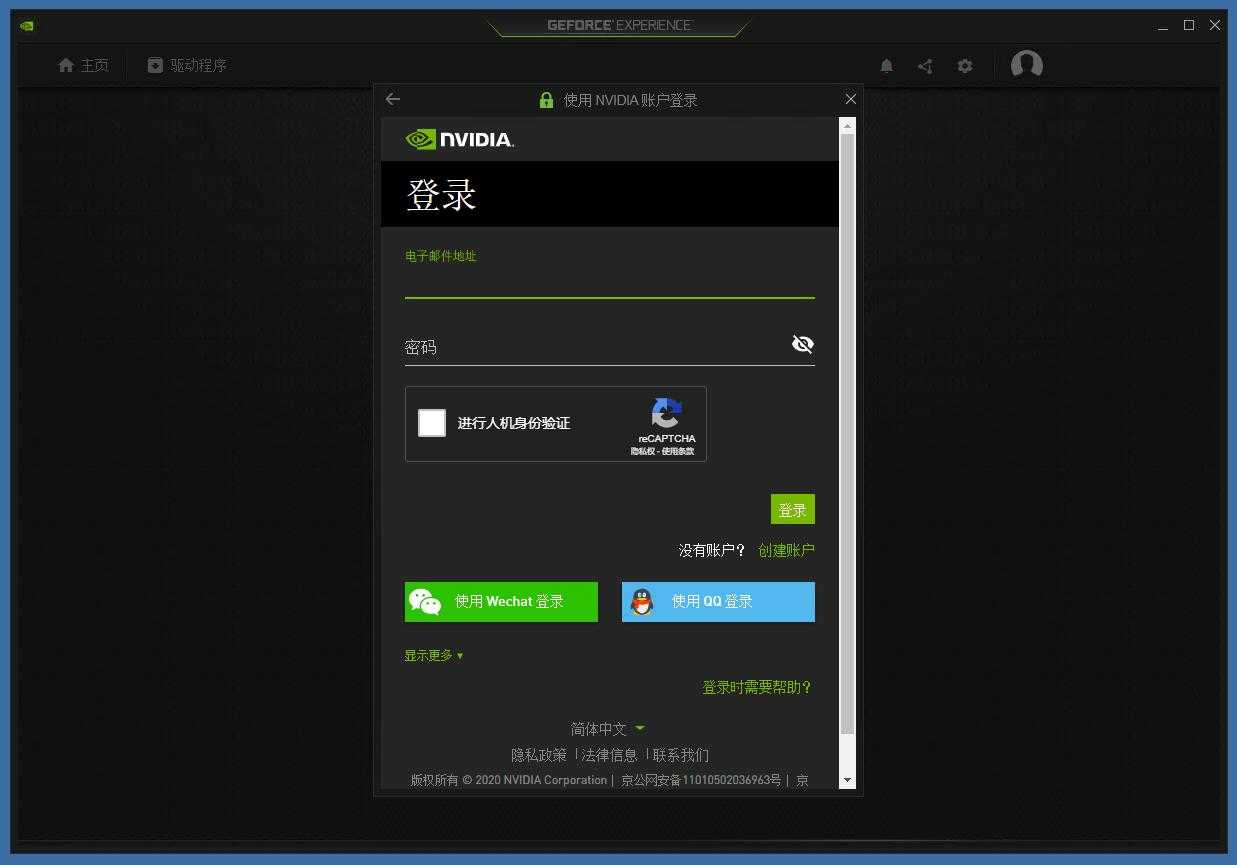Screen dimensions: 1237x865
Task: Open the 法律信息 link
Action: point(609,755)
